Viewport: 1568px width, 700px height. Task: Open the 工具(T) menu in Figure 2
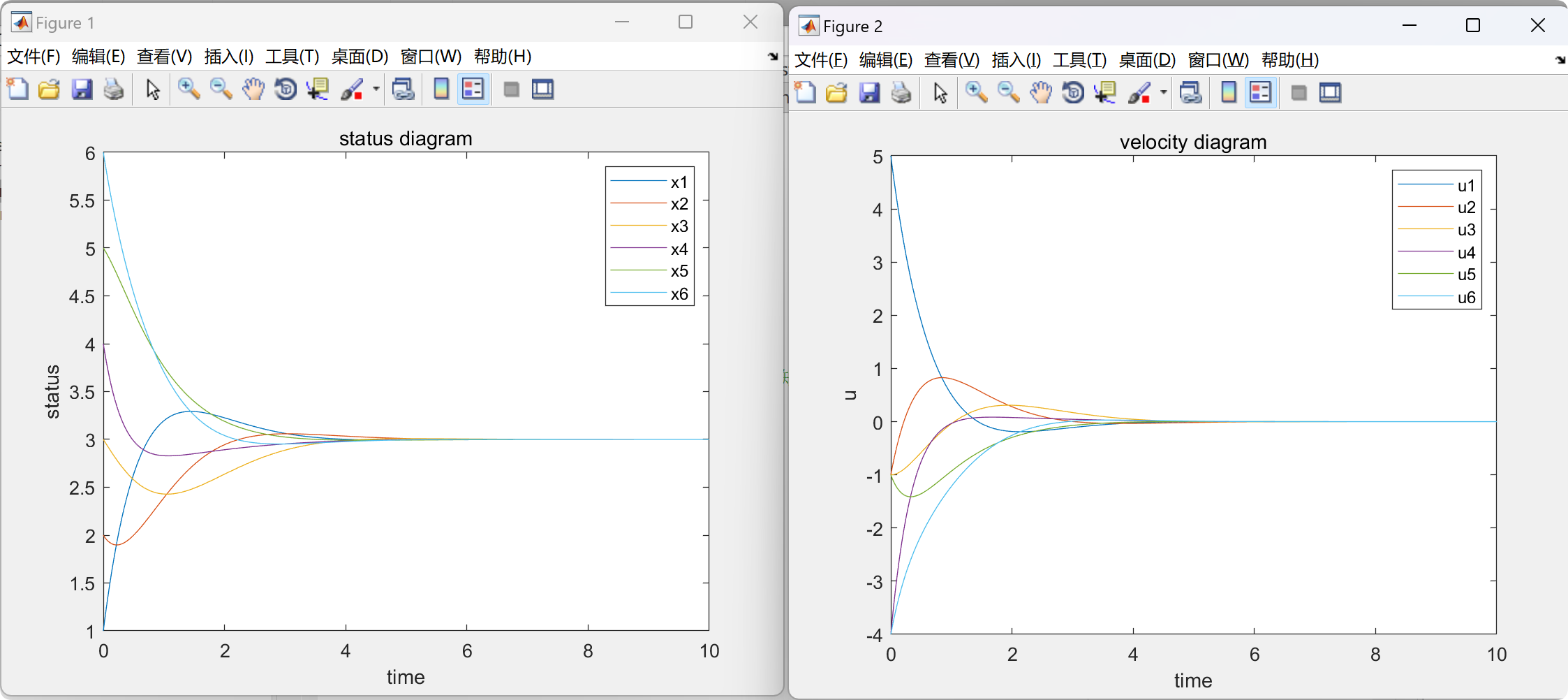[x=1079, y=61]
